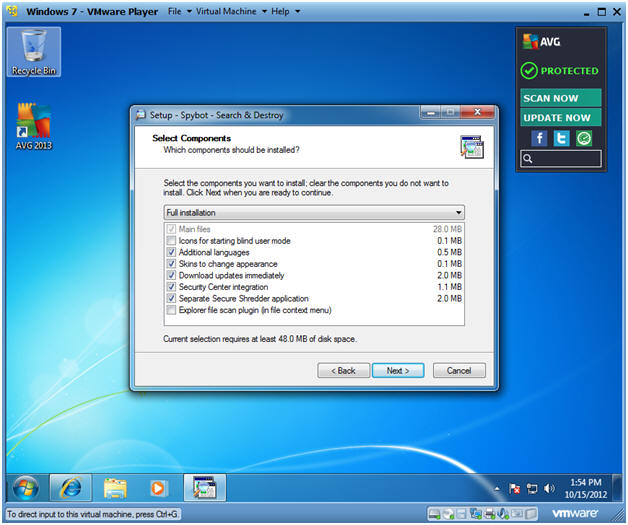Close the Spybot setup dialog

477,113
